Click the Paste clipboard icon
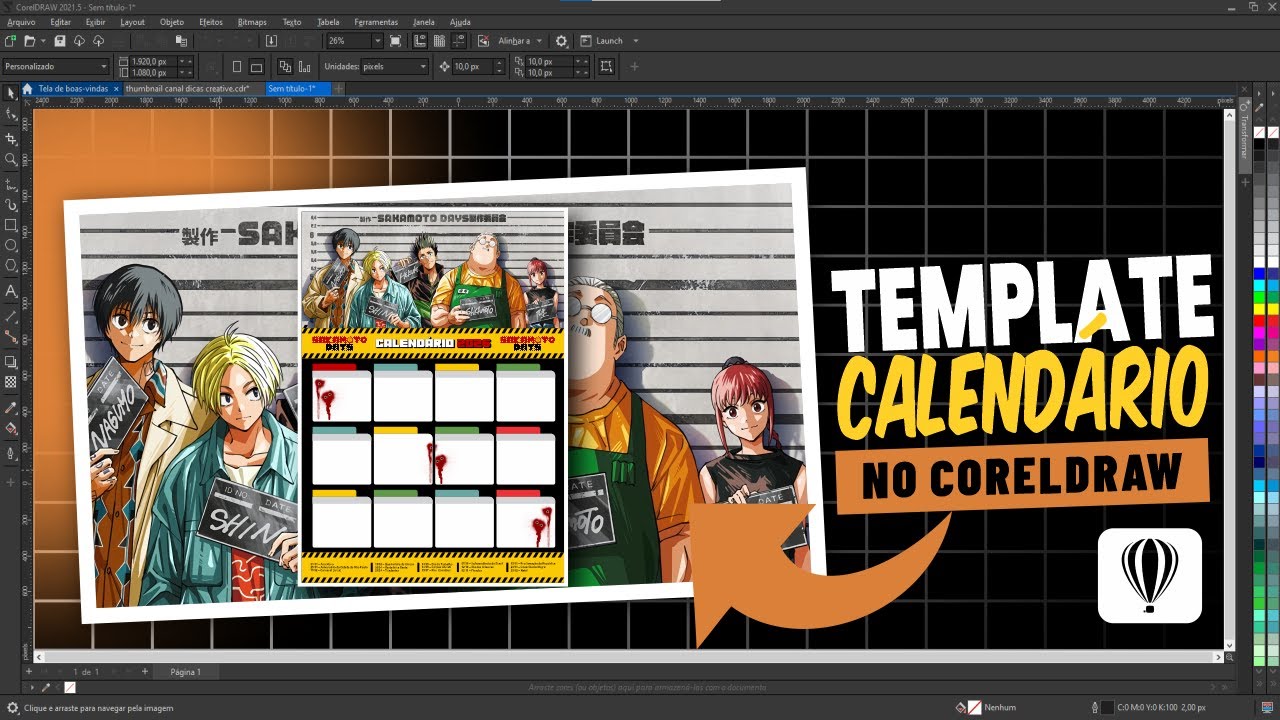1280x720 pixels. (181, 41)
